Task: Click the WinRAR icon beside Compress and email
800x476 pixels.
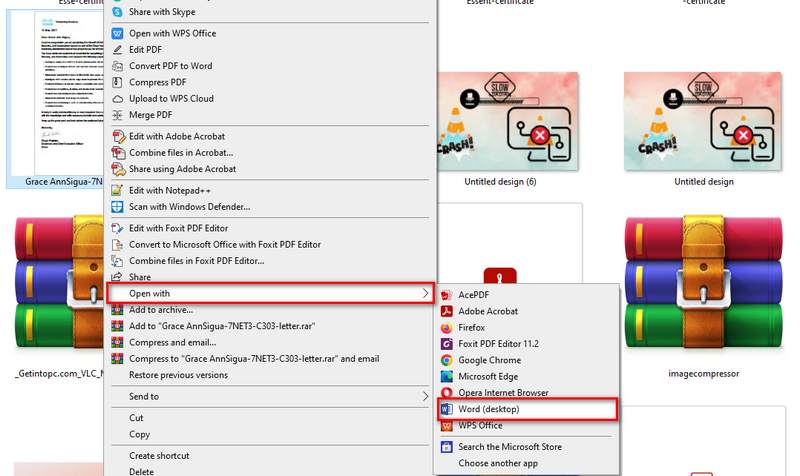Action: point(117,342)
